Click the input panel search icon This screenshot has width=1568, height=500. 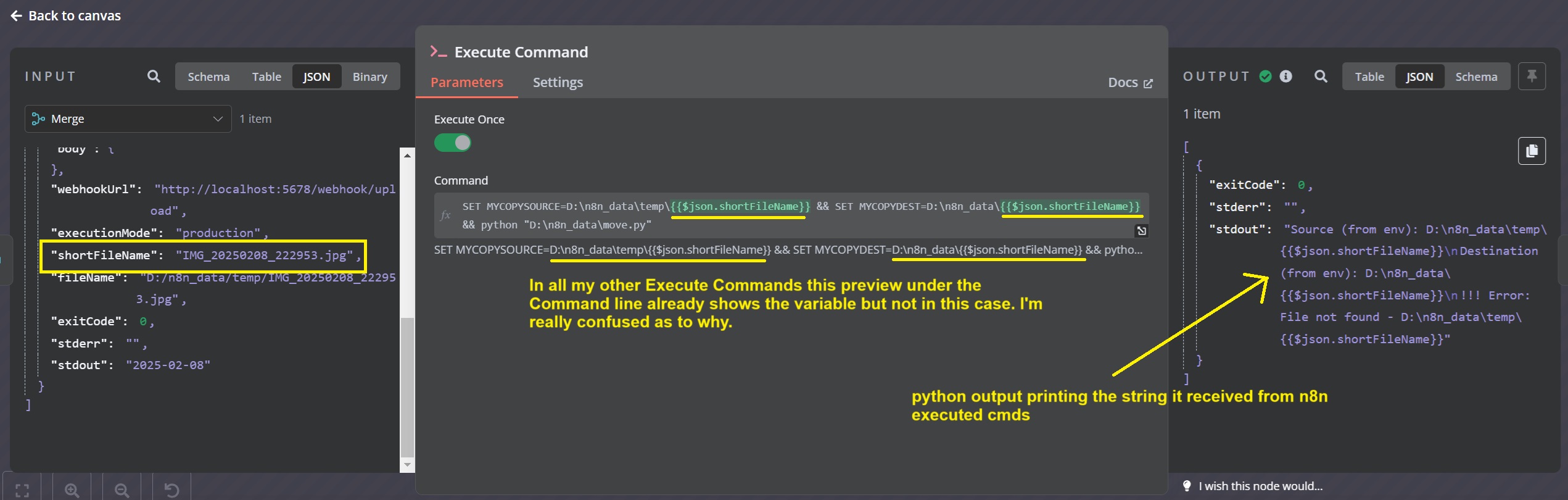coord(154,77)
